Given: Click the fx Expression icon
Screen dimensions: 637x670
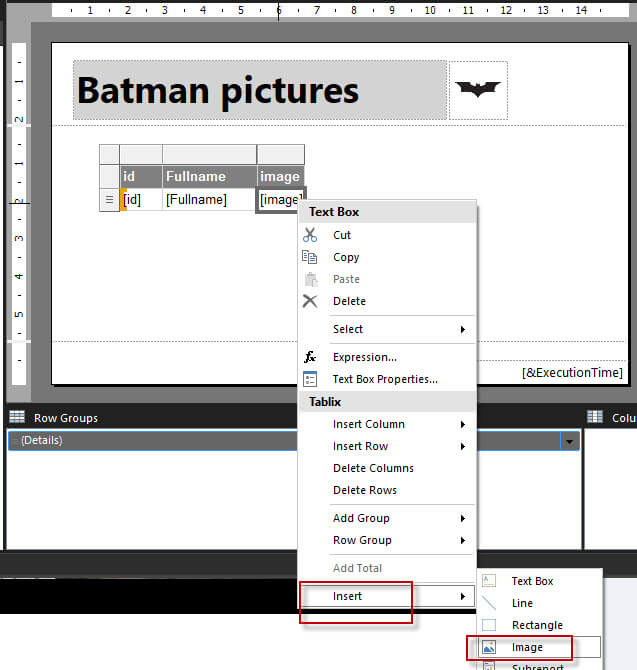Looking at the screenshot, I should point(310,357).
